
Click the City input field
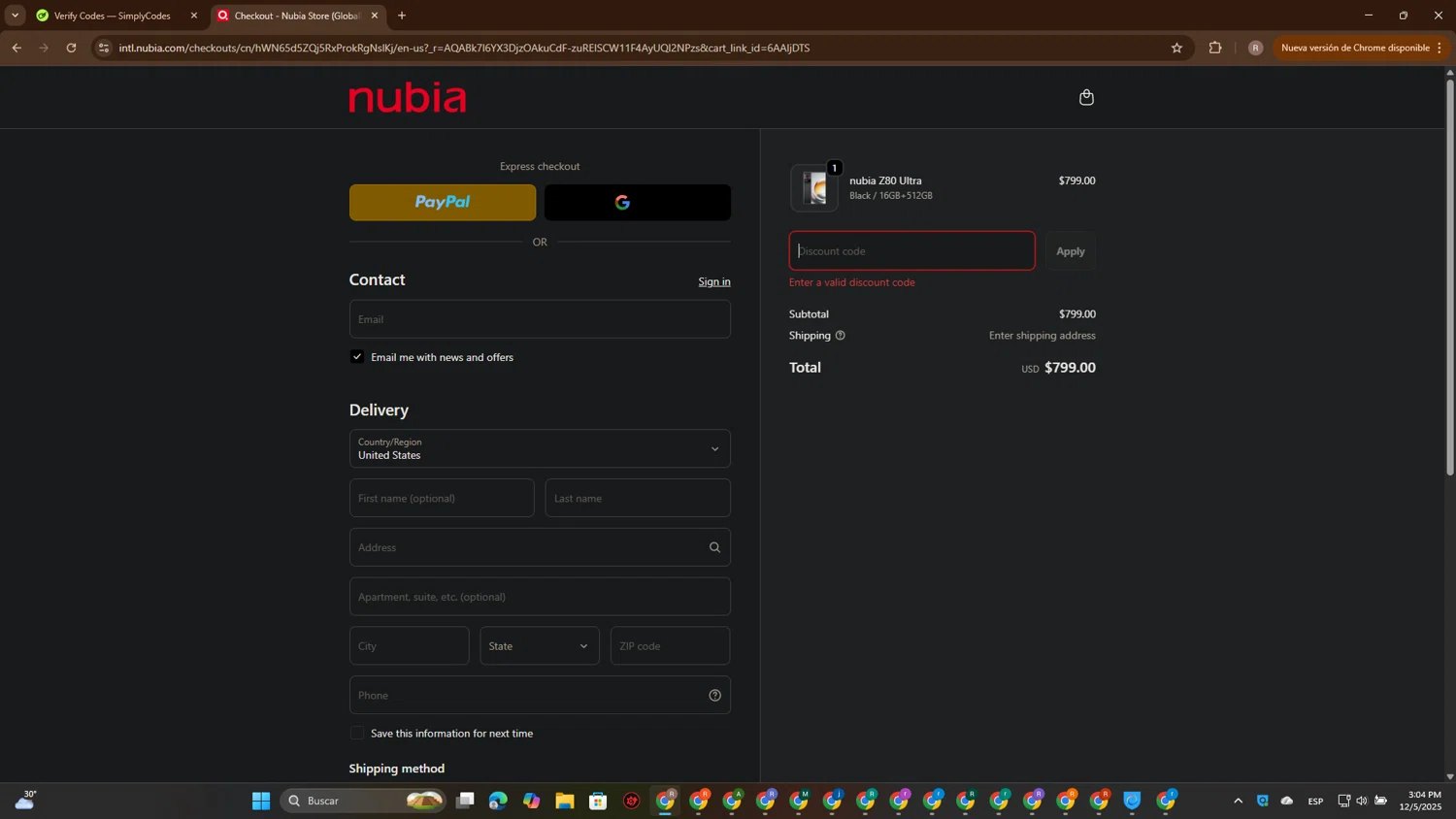pyautogui.click(x=409, y=646)
